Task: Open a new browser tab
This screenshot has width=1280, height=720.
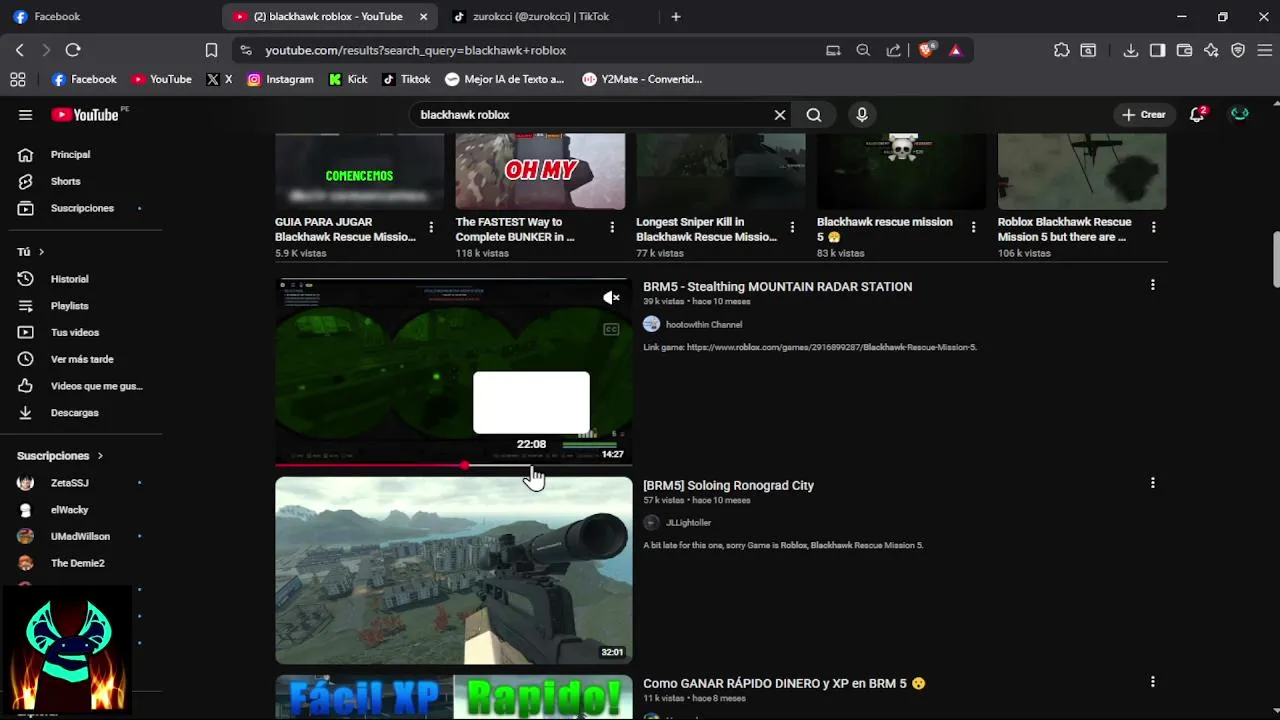Action: [676, 16]
